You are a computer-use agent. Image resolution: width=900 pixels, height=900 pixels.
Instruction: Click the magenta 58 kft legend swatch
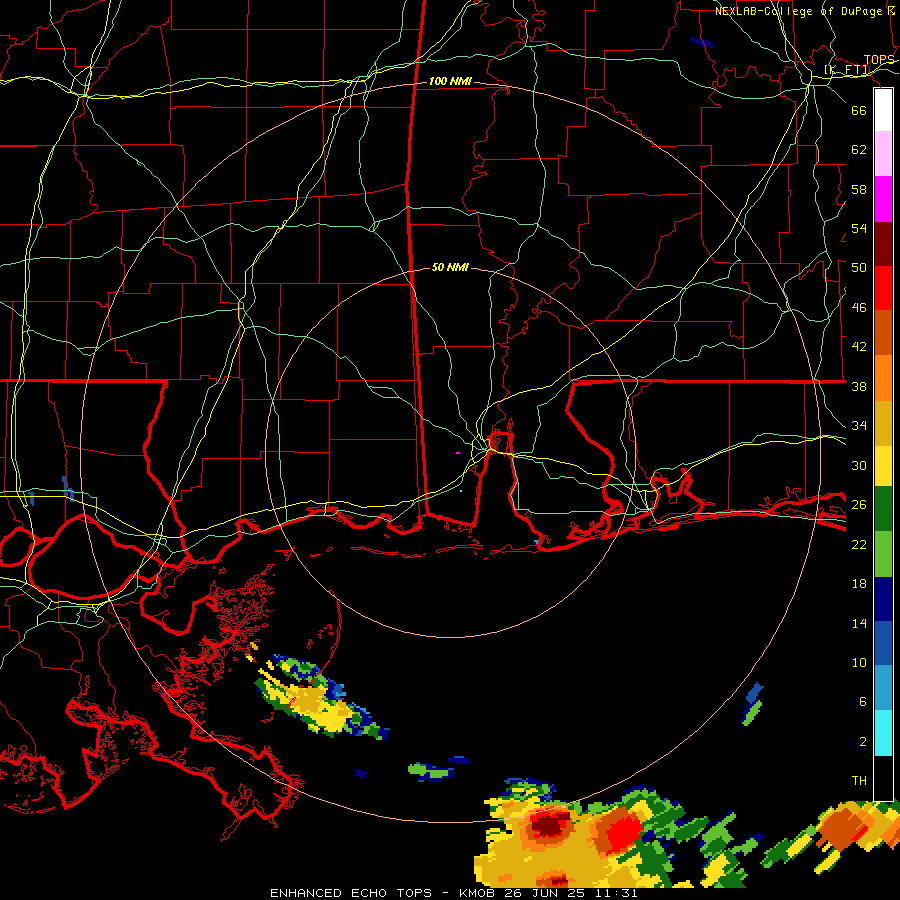(883, 199)
